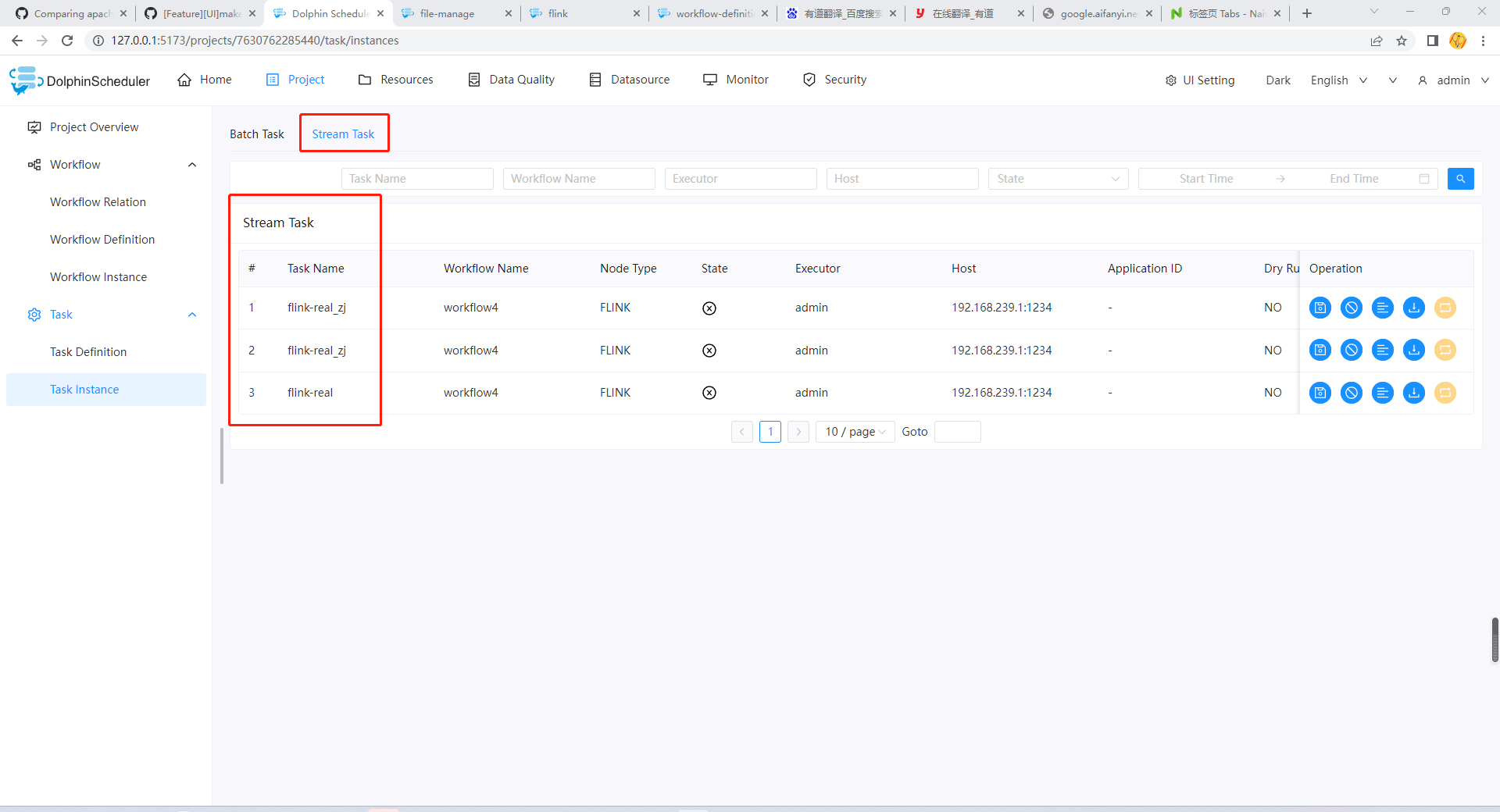
Task: Open the Datasource menu
Action: [x=630, y=80]
